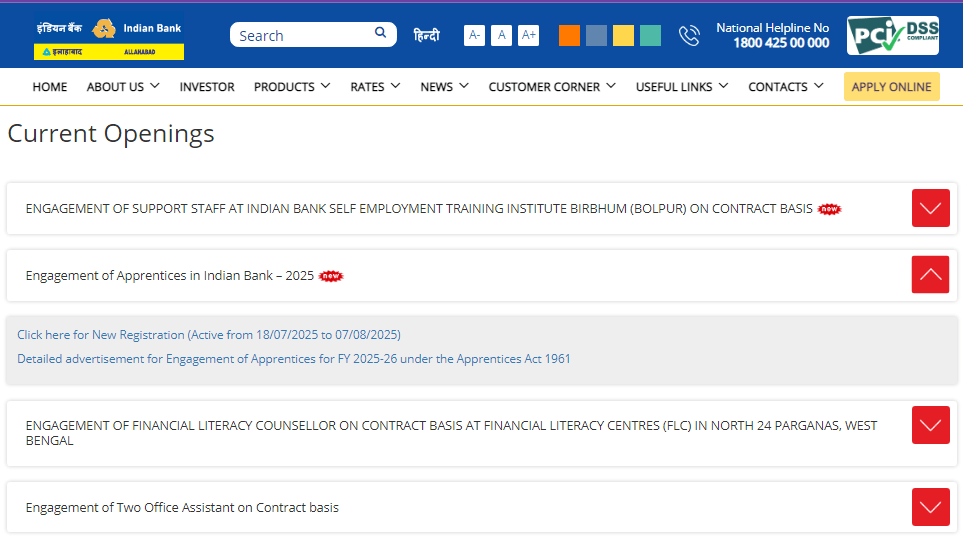Go to the Home page
This screenshot has width=963, height=536.
50,87
